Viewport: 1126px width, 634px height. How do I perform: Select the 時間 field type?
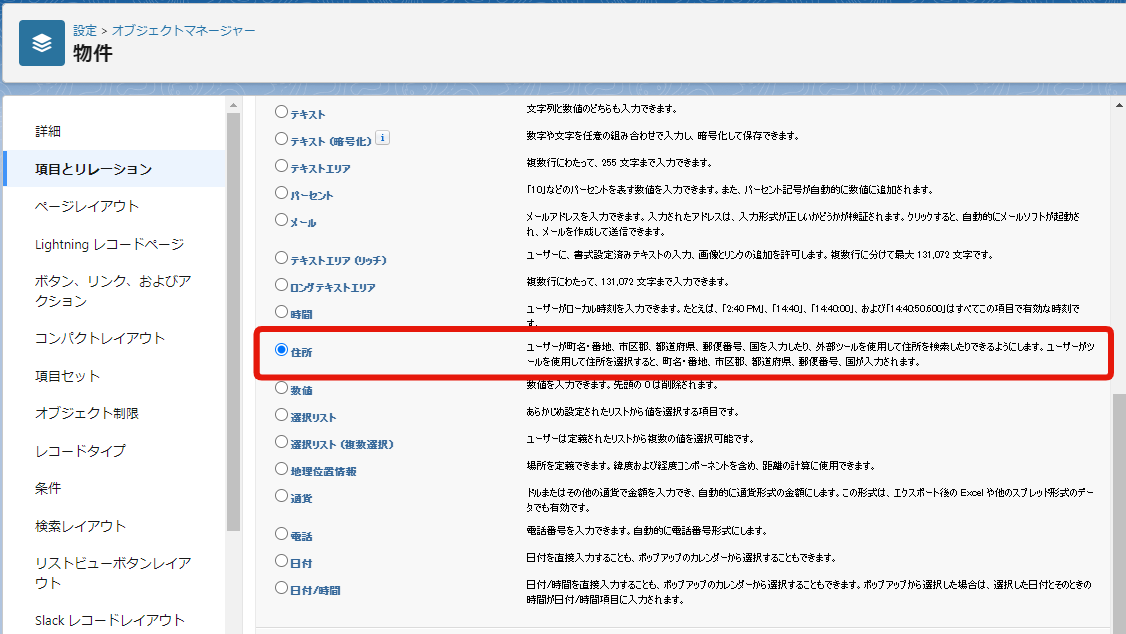pyautogui.click(x=281, y=313)
